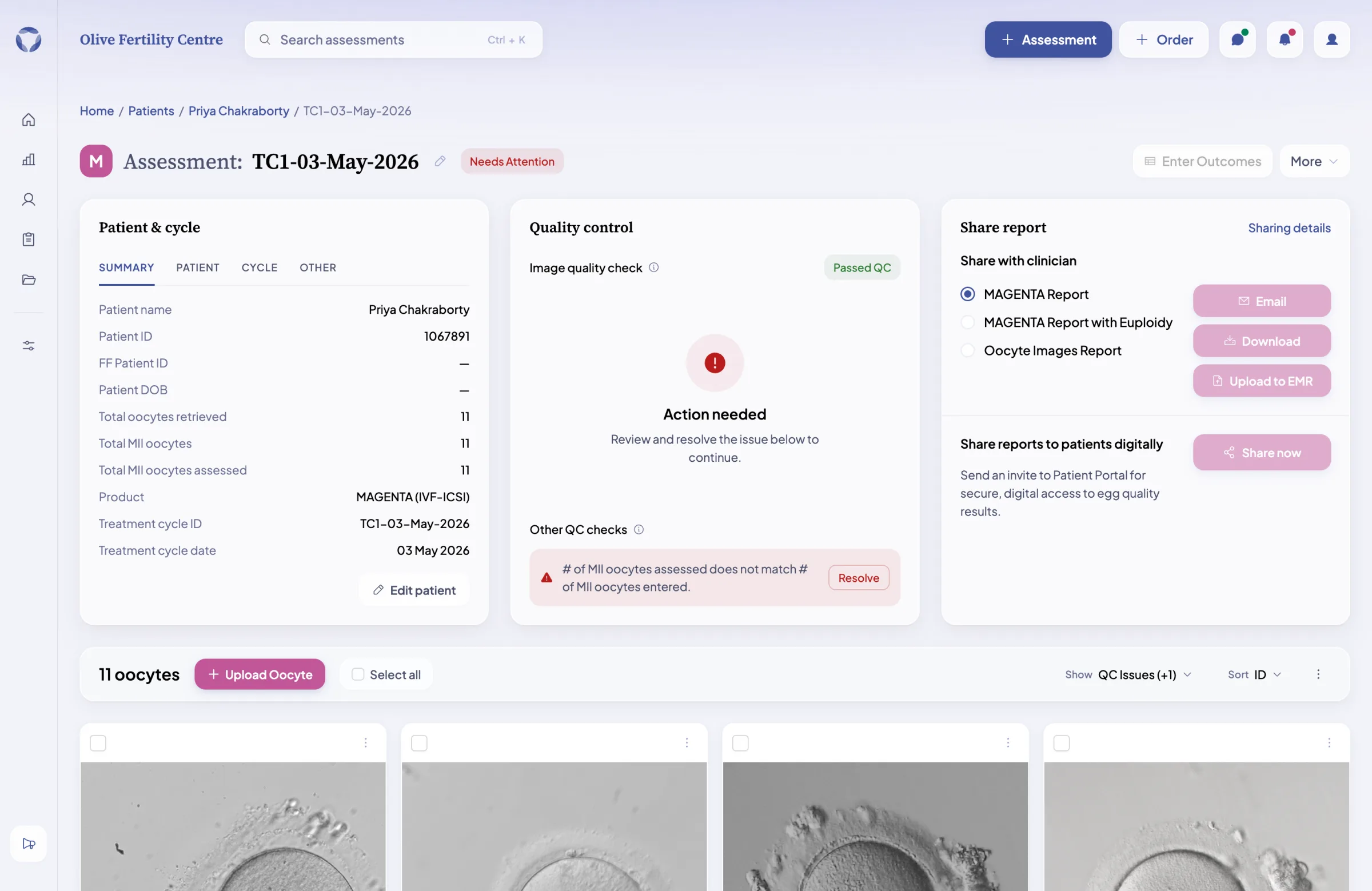
Task: Click the + Order button
Action: (x=1163, y=39)
